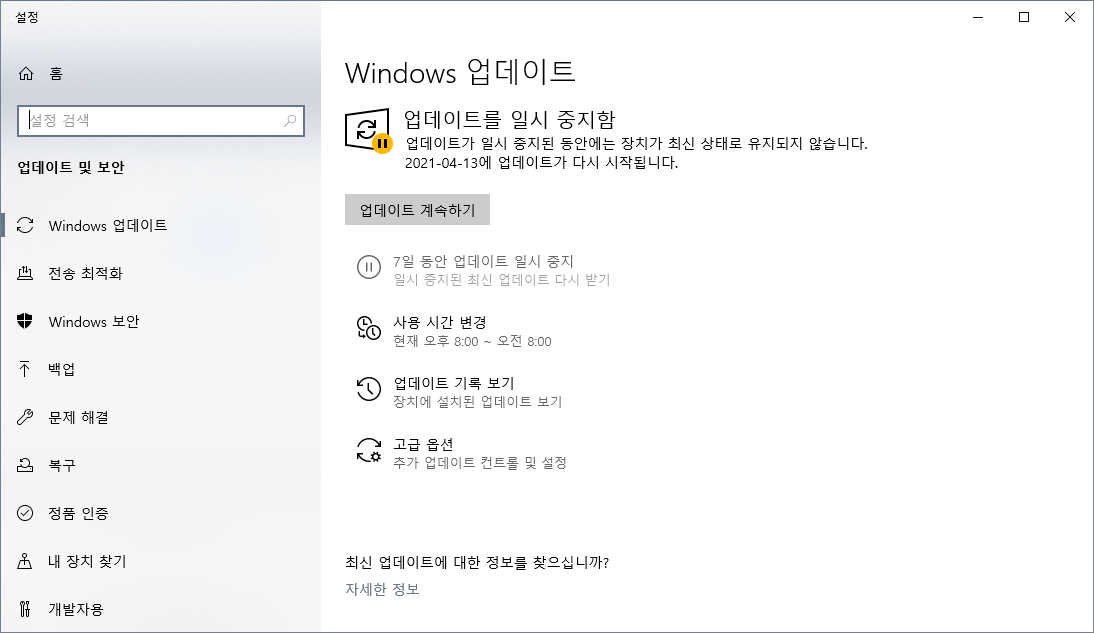1094x633 pixels.
Task: Click 장치에 설치된 업데이트 보기 text
Action: (x=477, y=402)
